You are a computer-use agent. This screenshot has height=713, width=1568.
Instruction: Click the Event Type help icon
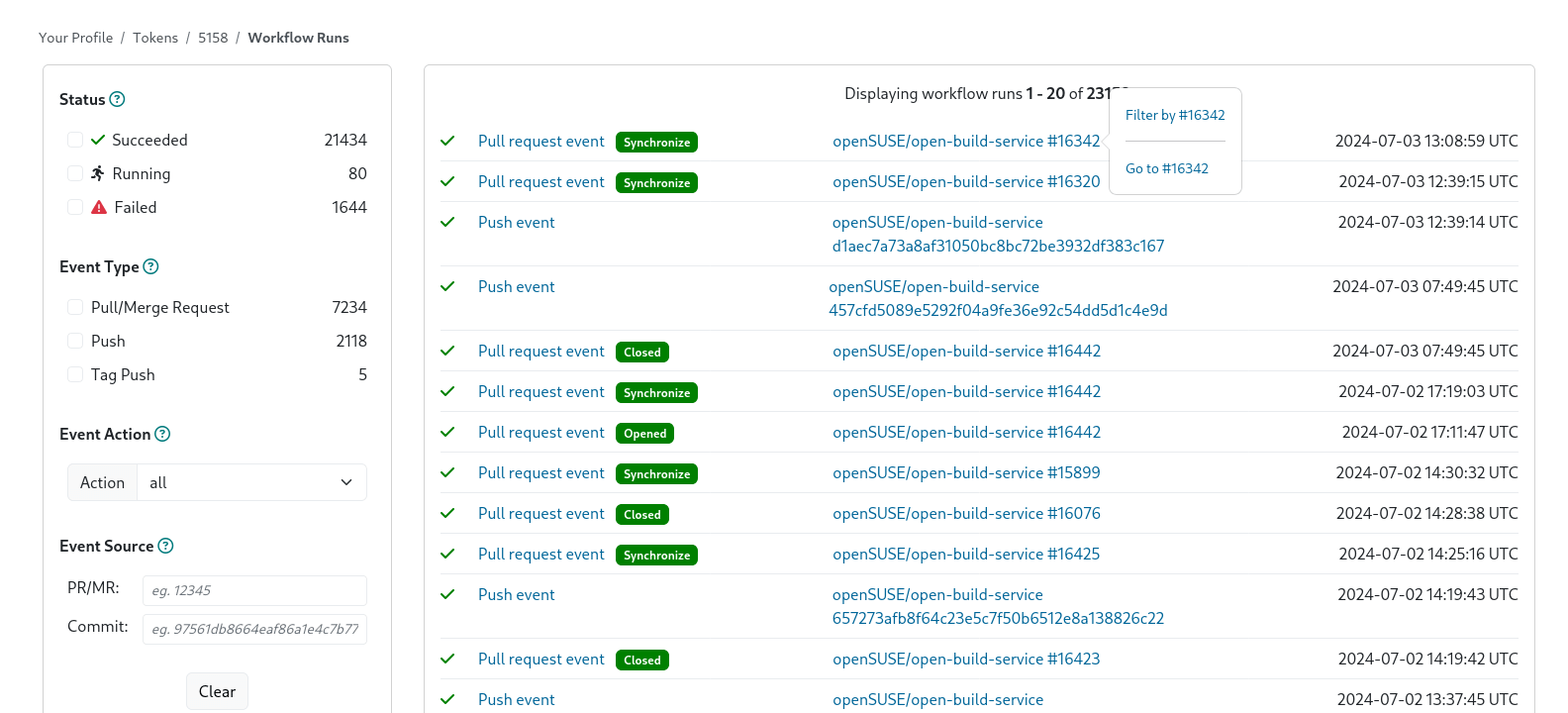(x=150, y=266)
